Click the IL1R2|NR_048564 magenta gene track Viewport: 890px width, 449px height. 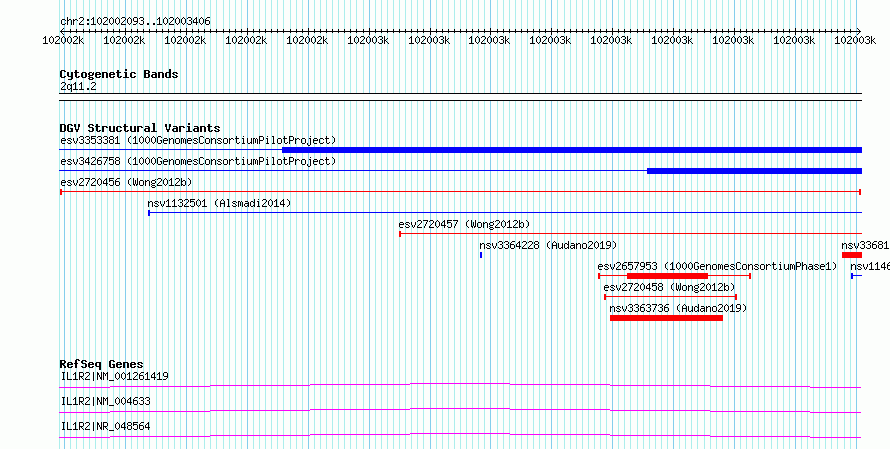click(x=460, y=436)
